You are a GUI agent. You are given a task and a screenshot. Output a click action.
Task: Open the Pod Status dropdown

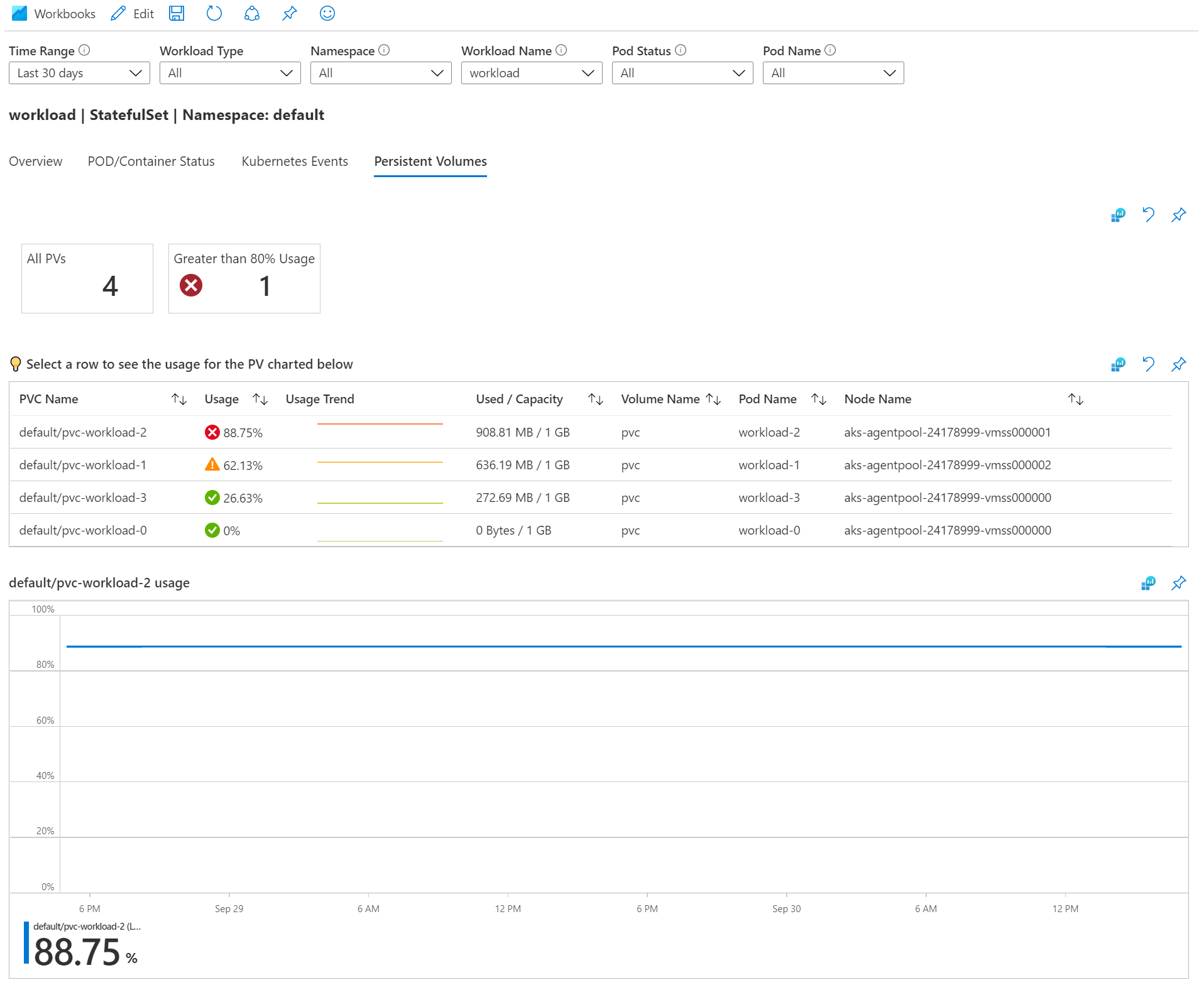tap(682, 73)
